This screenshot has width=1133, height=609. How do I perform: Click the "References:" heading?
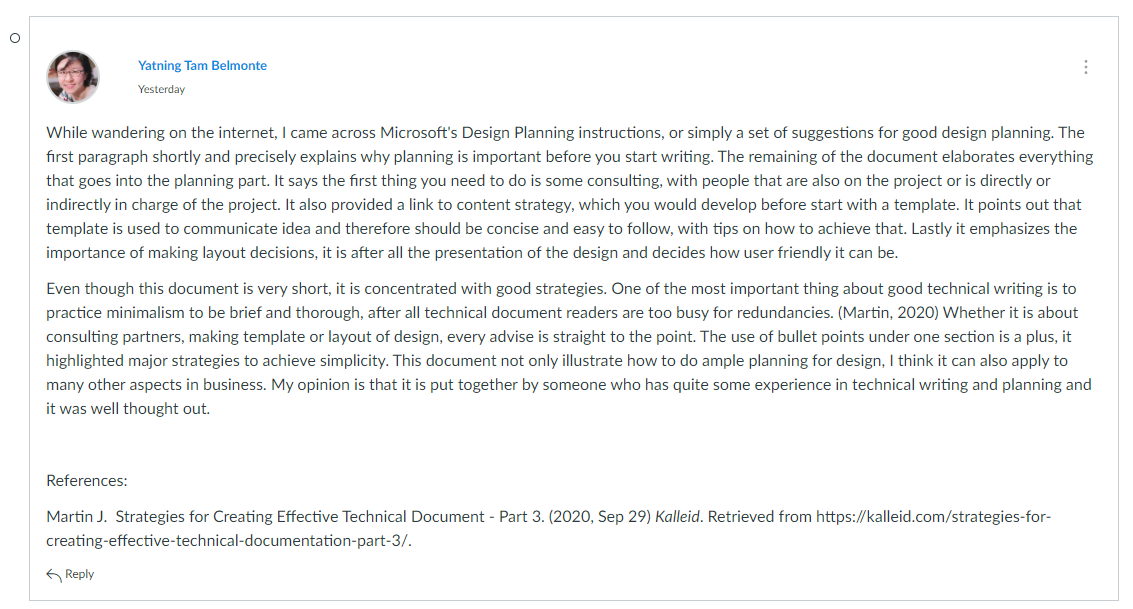pyautogui.click(x=87, y=480)
